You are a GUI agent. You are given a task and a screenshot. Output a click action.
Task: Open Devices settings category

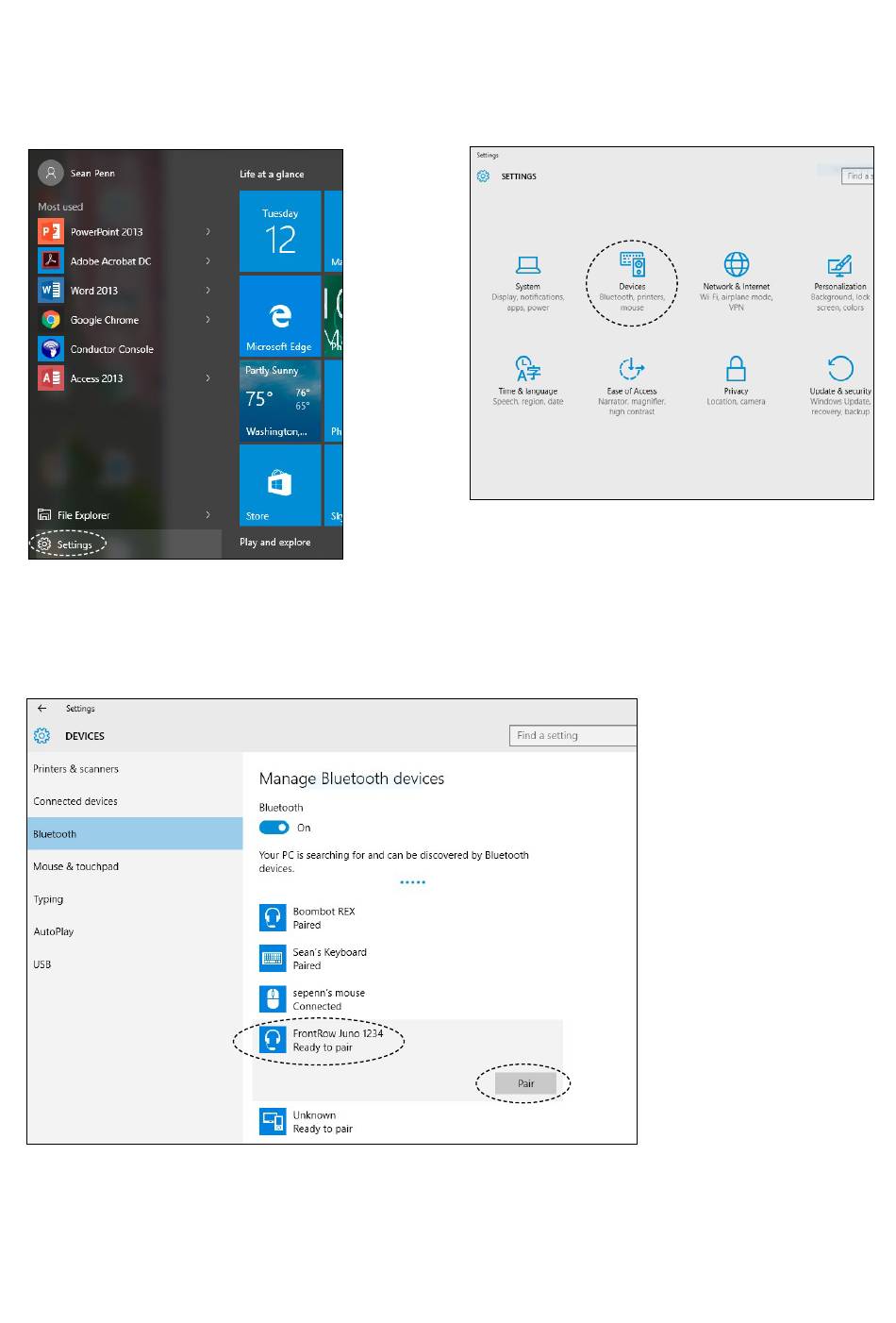click(632, 282)
